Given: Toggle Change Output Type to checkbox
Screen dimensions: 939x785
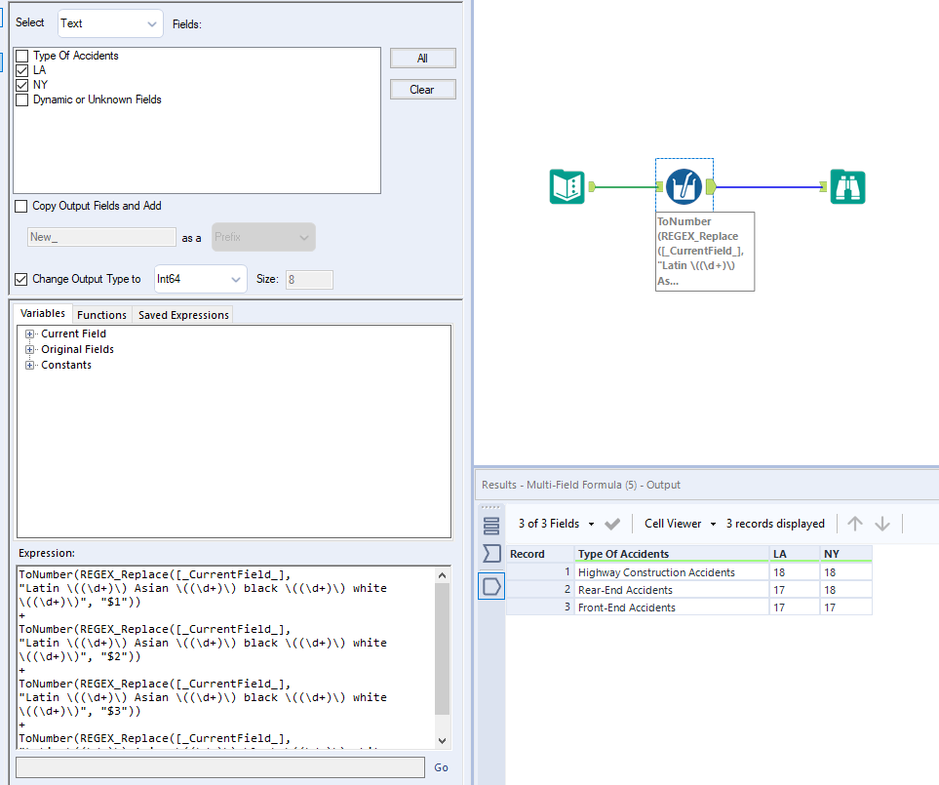Looking at the screenshot, I should 21,279.
